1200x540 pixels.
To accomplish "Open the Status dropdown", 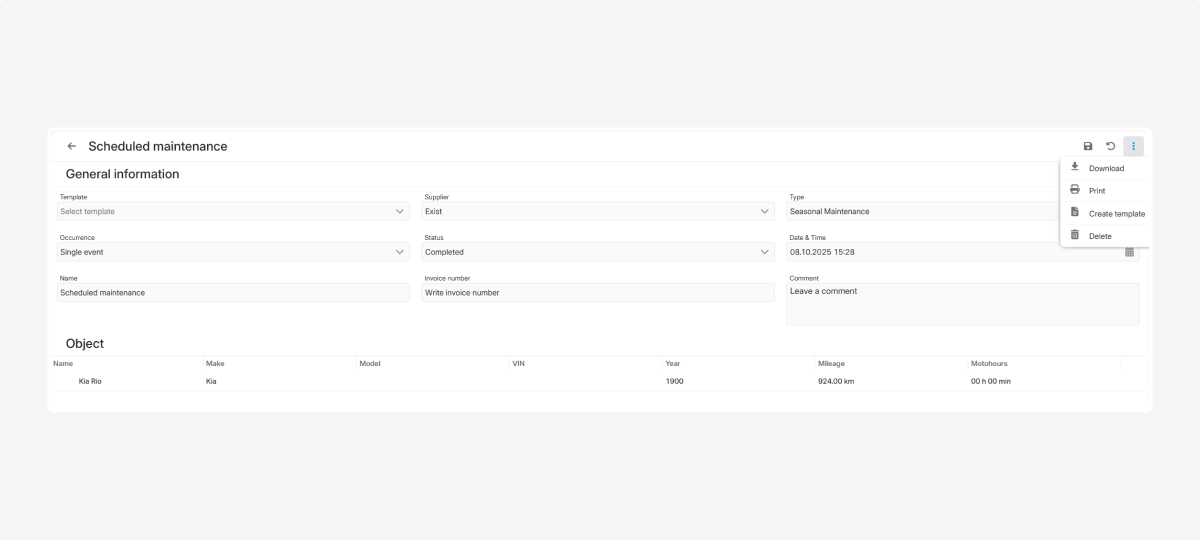I will (765, 252).
